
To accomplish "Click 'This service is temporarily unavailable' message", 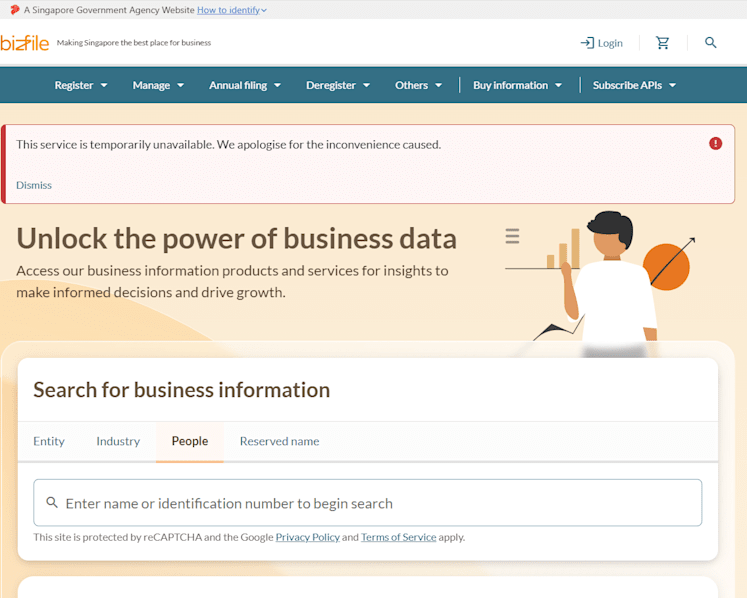I will tap(229, 144).
